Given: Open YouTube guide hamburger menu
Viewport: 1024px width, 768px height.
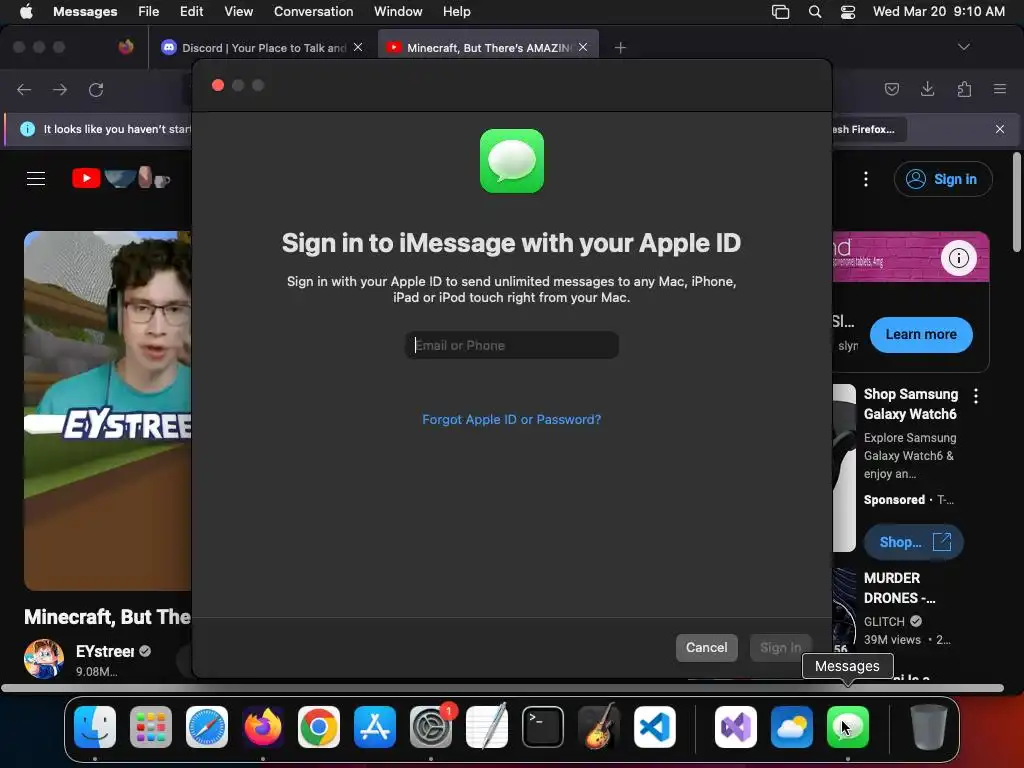Looking at the screenshot, I should [36, 179].
